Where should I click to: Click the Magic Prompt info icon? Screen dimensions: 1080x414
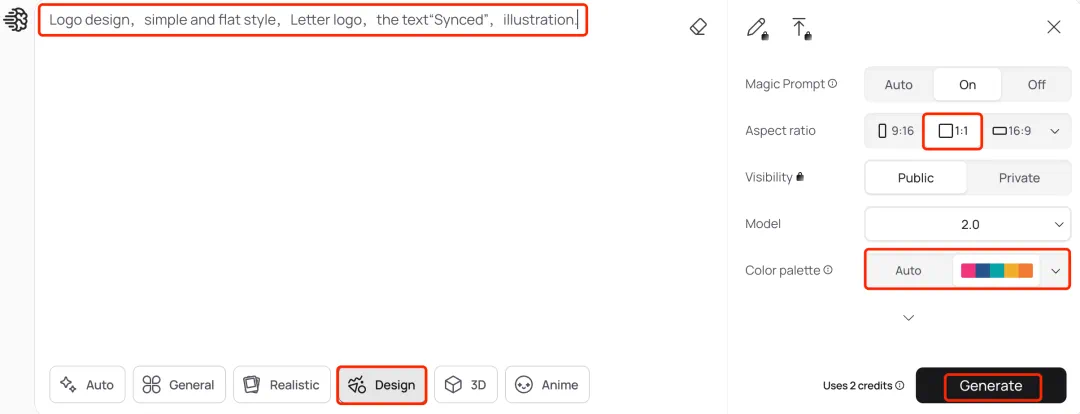coord(833,84)
